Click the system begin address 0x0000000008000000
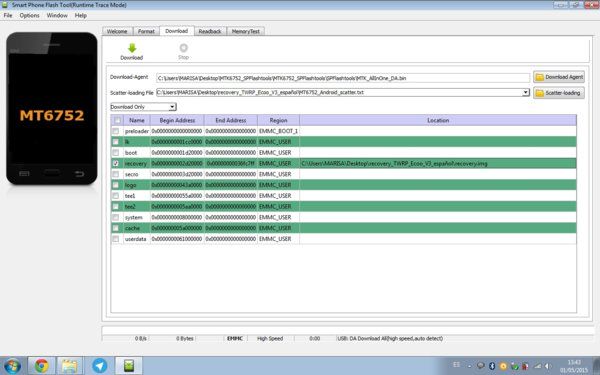The image size is (600, 375). 177,217
